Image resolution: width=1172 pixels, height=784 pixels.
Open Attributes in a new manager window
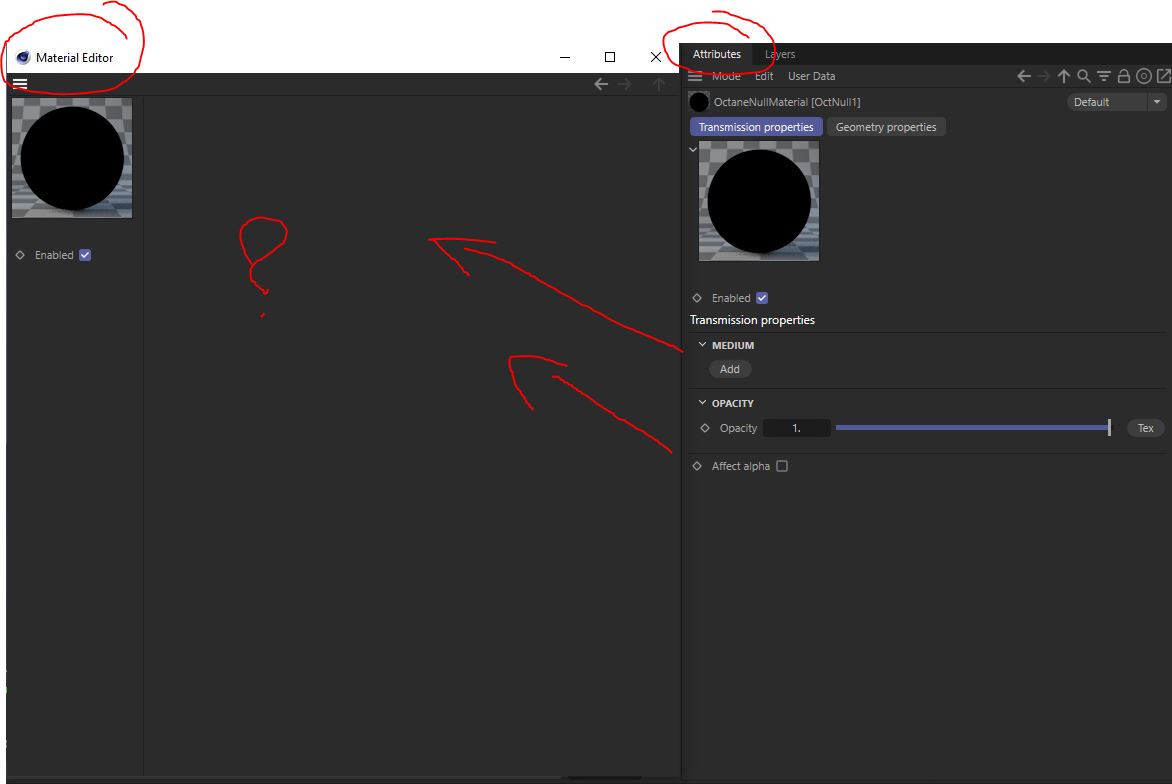[x=1164, y=76]
